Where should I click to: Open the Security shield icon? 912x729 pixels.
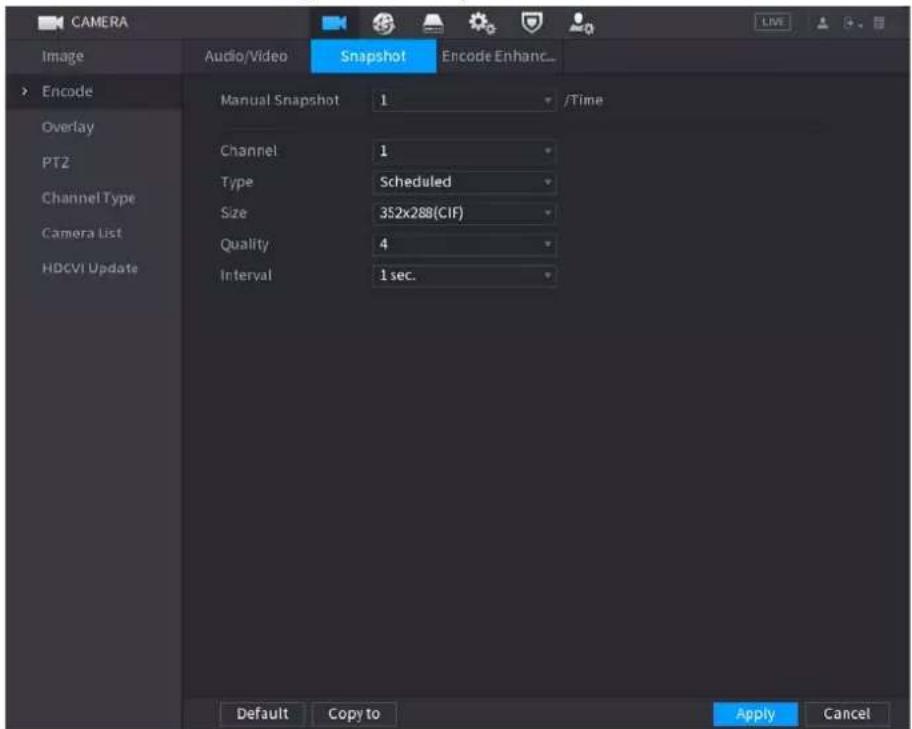532,23
